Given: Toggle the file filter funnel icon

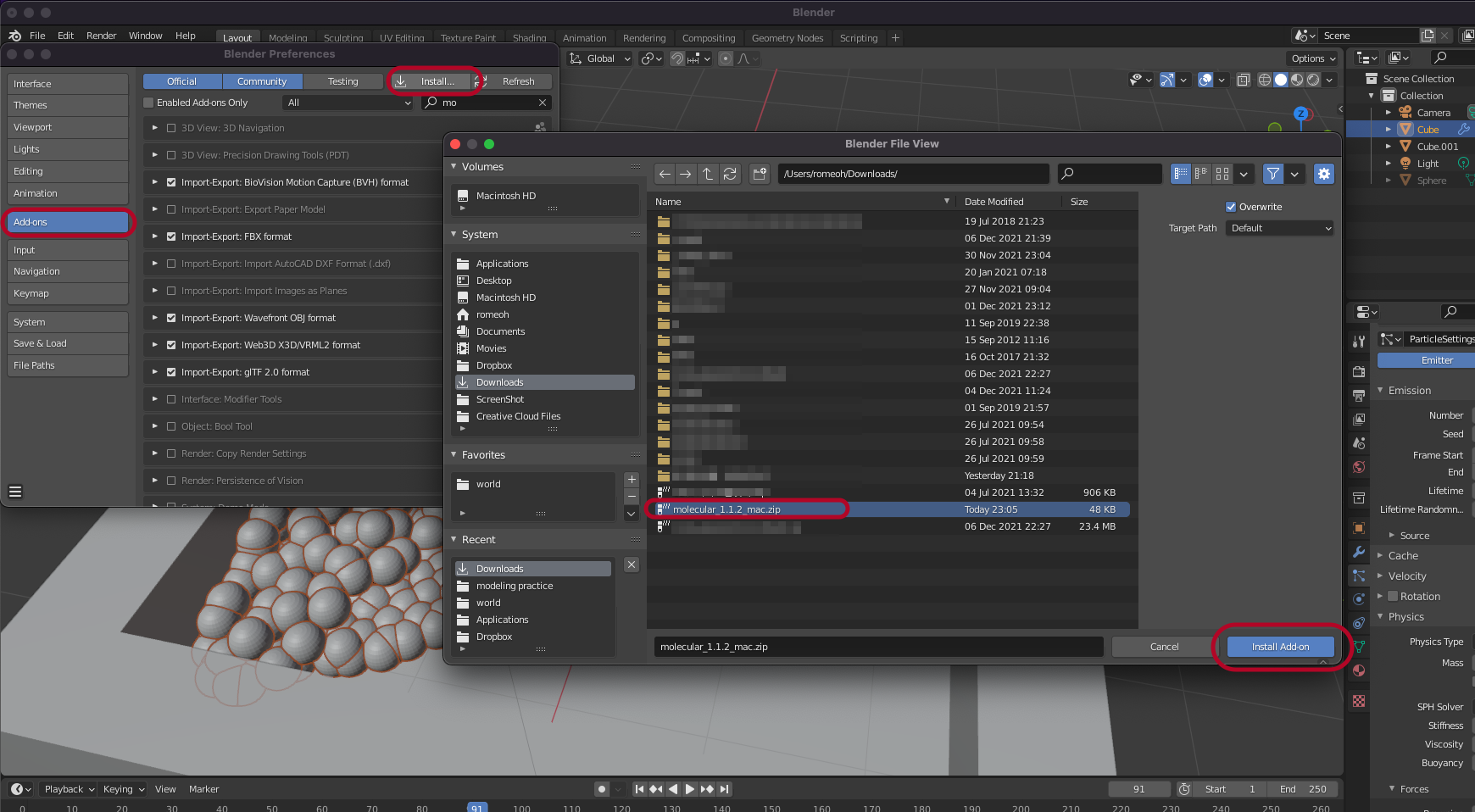Looking at the screenshot, I should pyautogui.click(x=1273, y=174).
